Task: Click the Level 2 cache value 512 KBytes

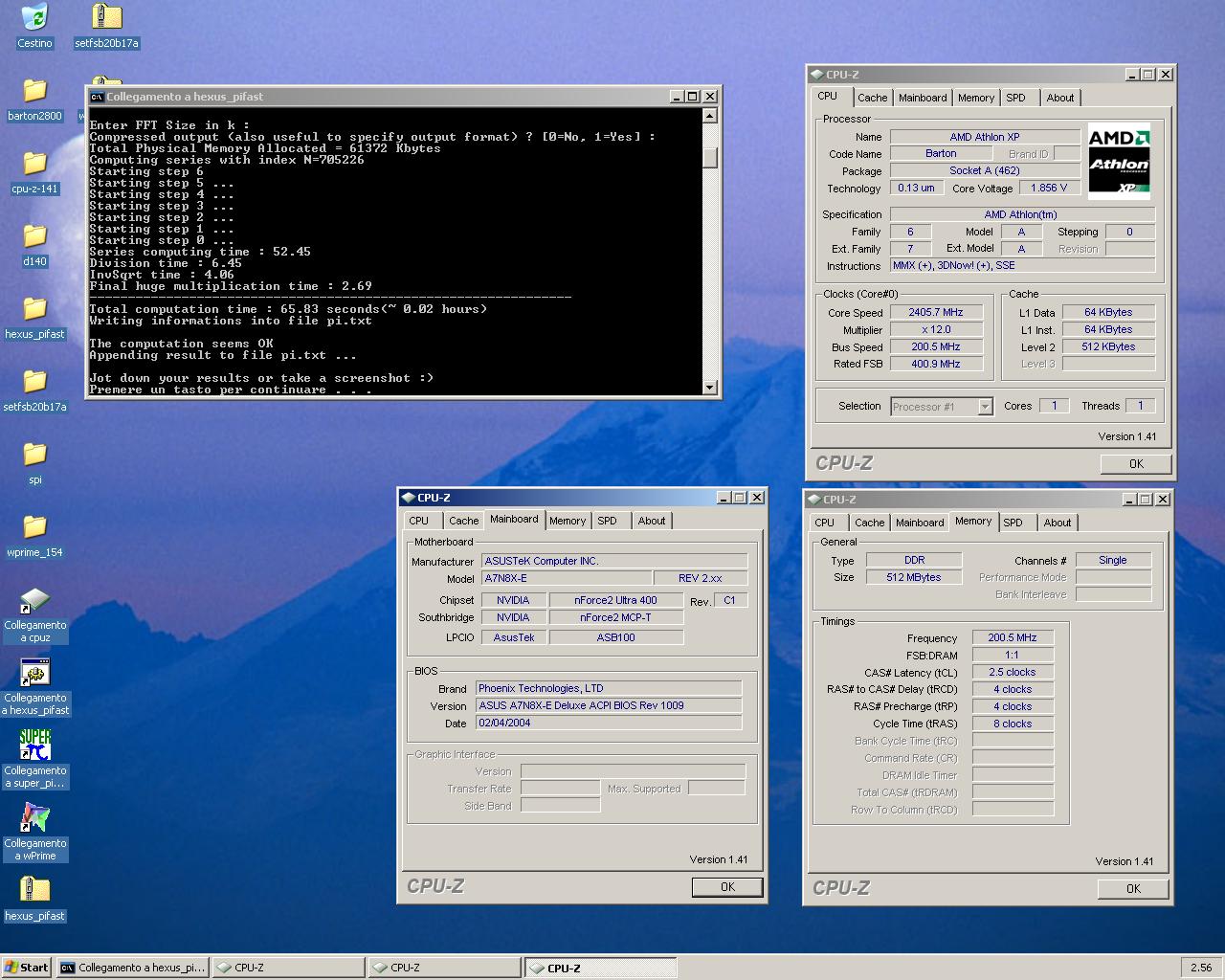Action: pyautogui.click(x=1109, y=346)
